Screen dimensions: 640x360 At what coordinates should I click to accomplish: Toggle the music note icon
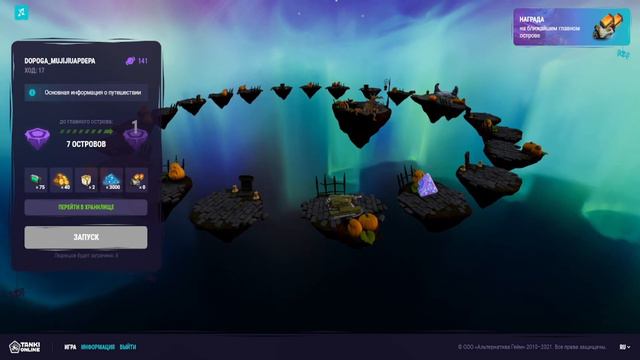[x=21, y=12]
